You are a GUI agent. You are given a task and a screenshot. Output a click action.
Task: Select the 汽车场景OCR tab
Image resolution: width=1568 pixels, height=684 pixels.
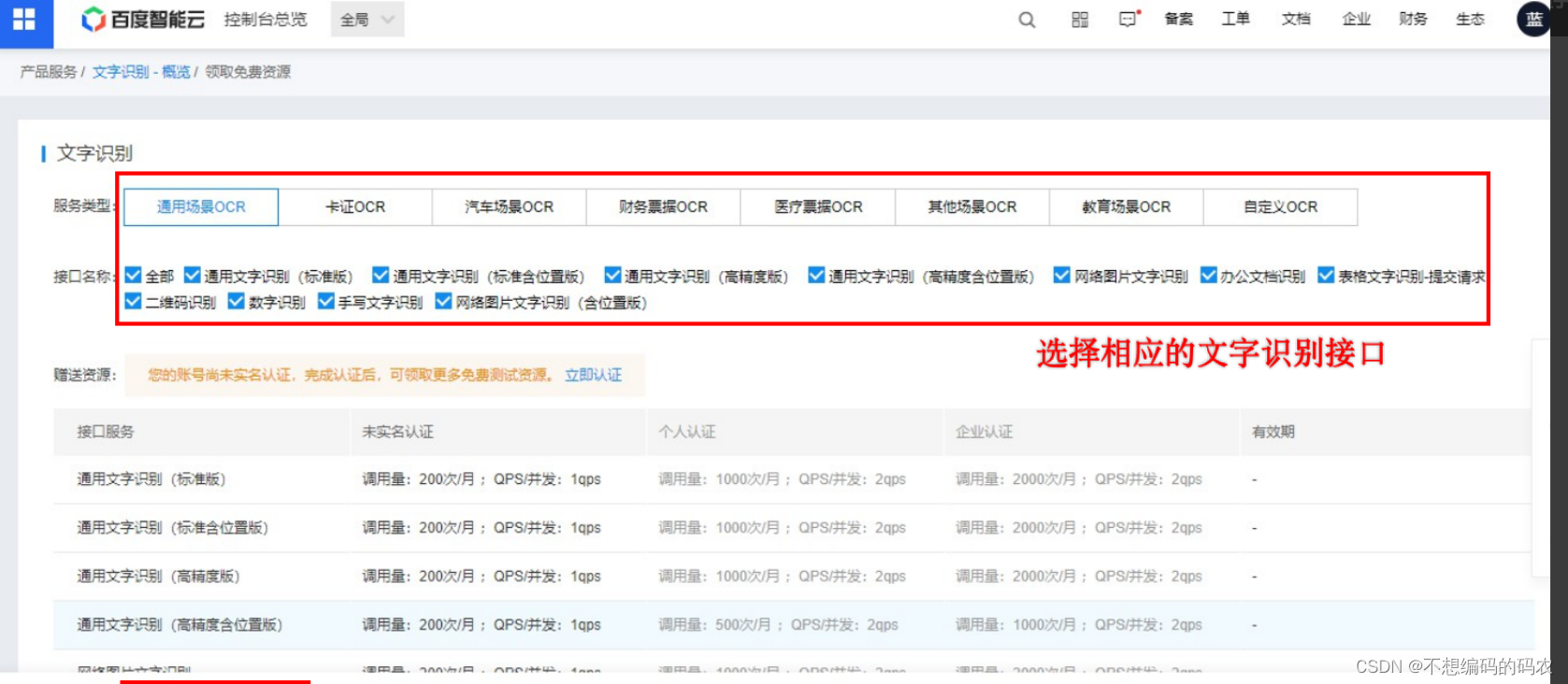pyautogui.click(x=510, y=207)
